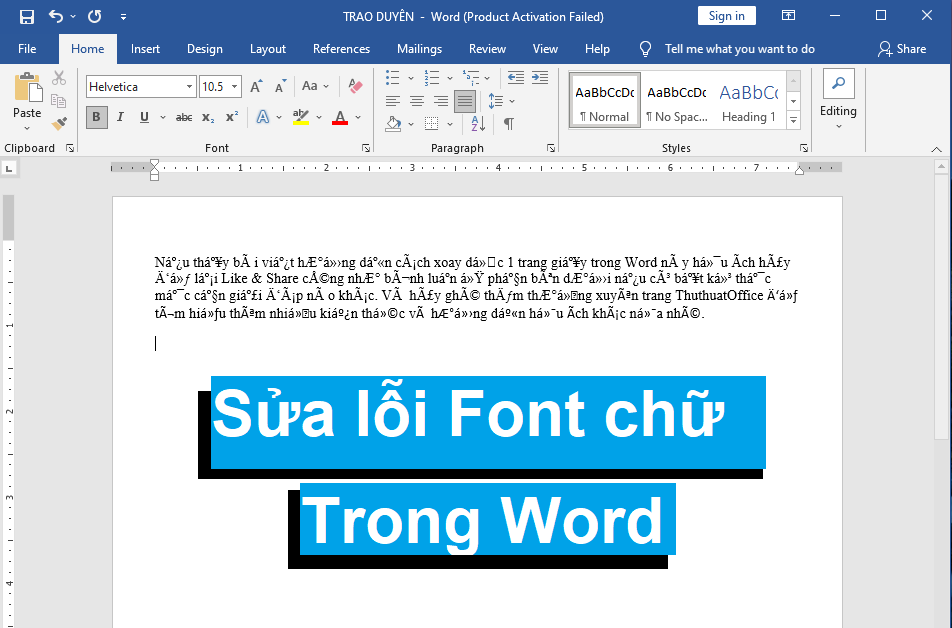The image size is (952, 628).
Task: Open the 10.5 font size dropdown
Action: [234, 87]
